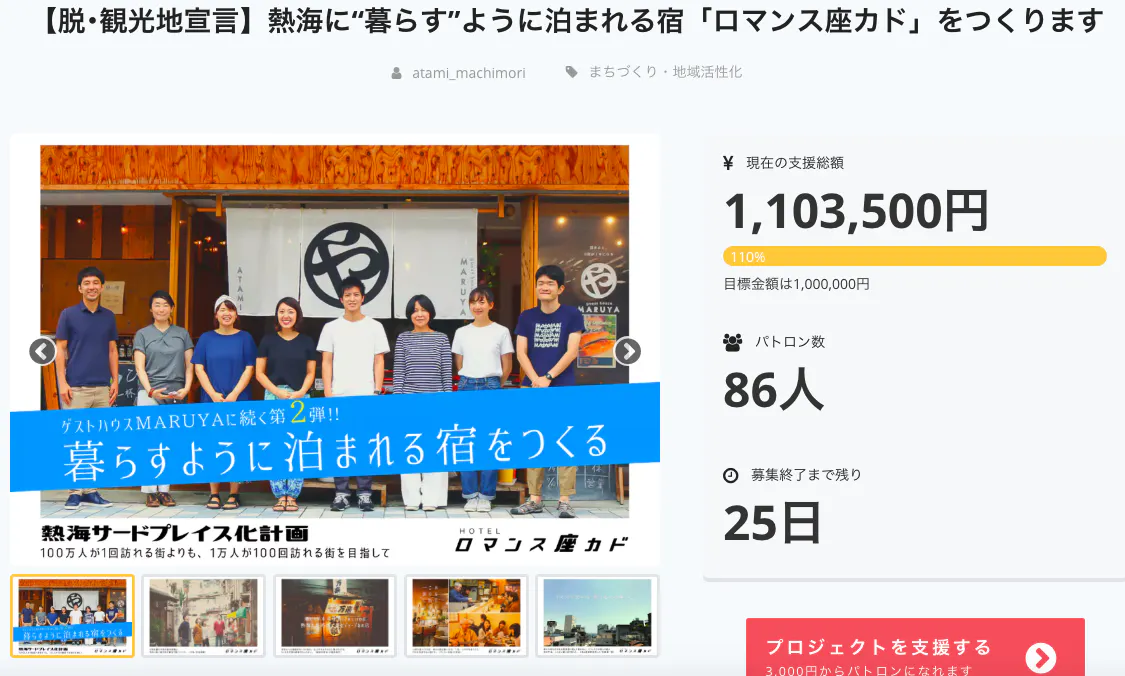Click the プロジェクトを支援する button

pyautogui.click(x=915, y=647)
